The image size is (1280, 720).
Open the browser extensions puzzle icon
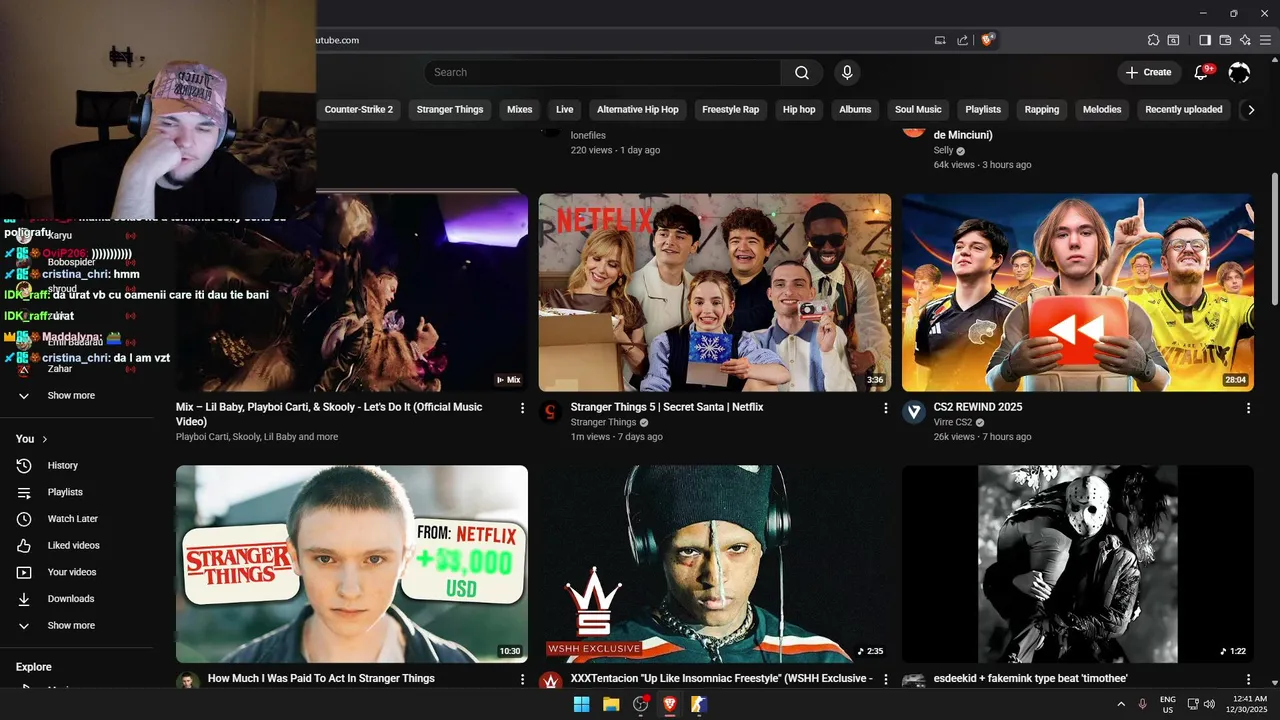point(1153,40)
